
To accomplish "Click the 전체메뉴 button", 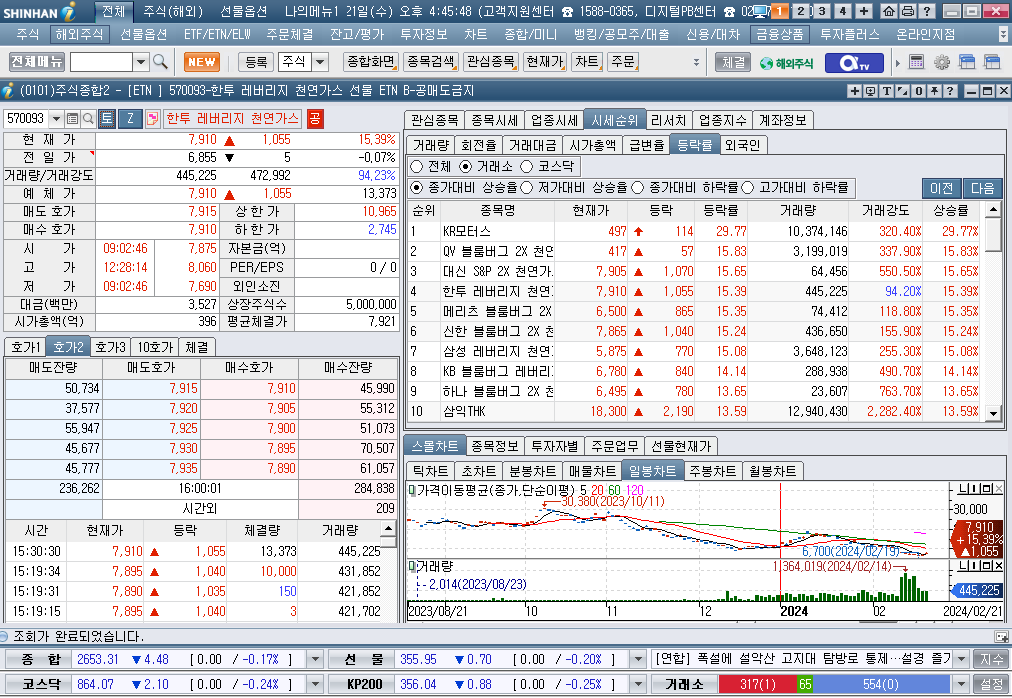I will coord(37,62).
